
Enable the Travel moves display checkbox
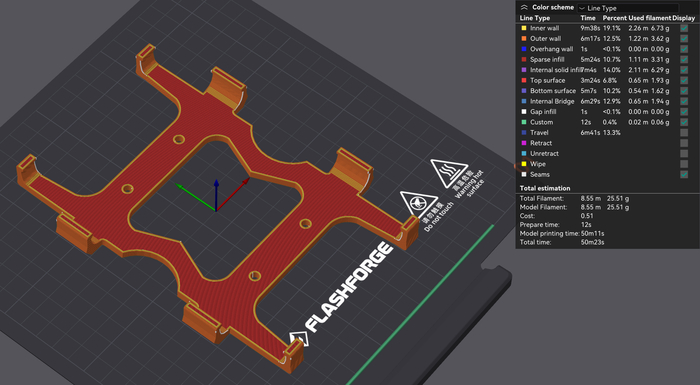click(x=684, y=133)
